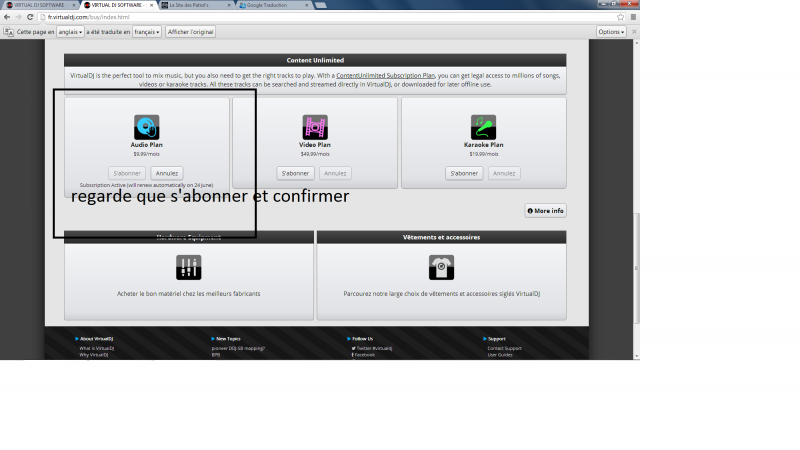The image size is (800, 450).
Task: Click Annulez under Karaoke Plan
Action: click(504, 173)
